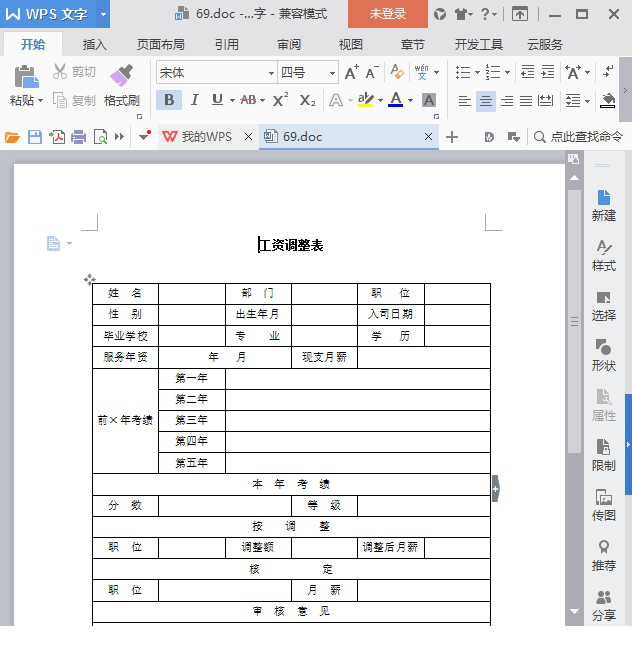The width and height of the screenshot is (632, 651).
Task: Open font color dropdown arrow
Action: point(410,100)
